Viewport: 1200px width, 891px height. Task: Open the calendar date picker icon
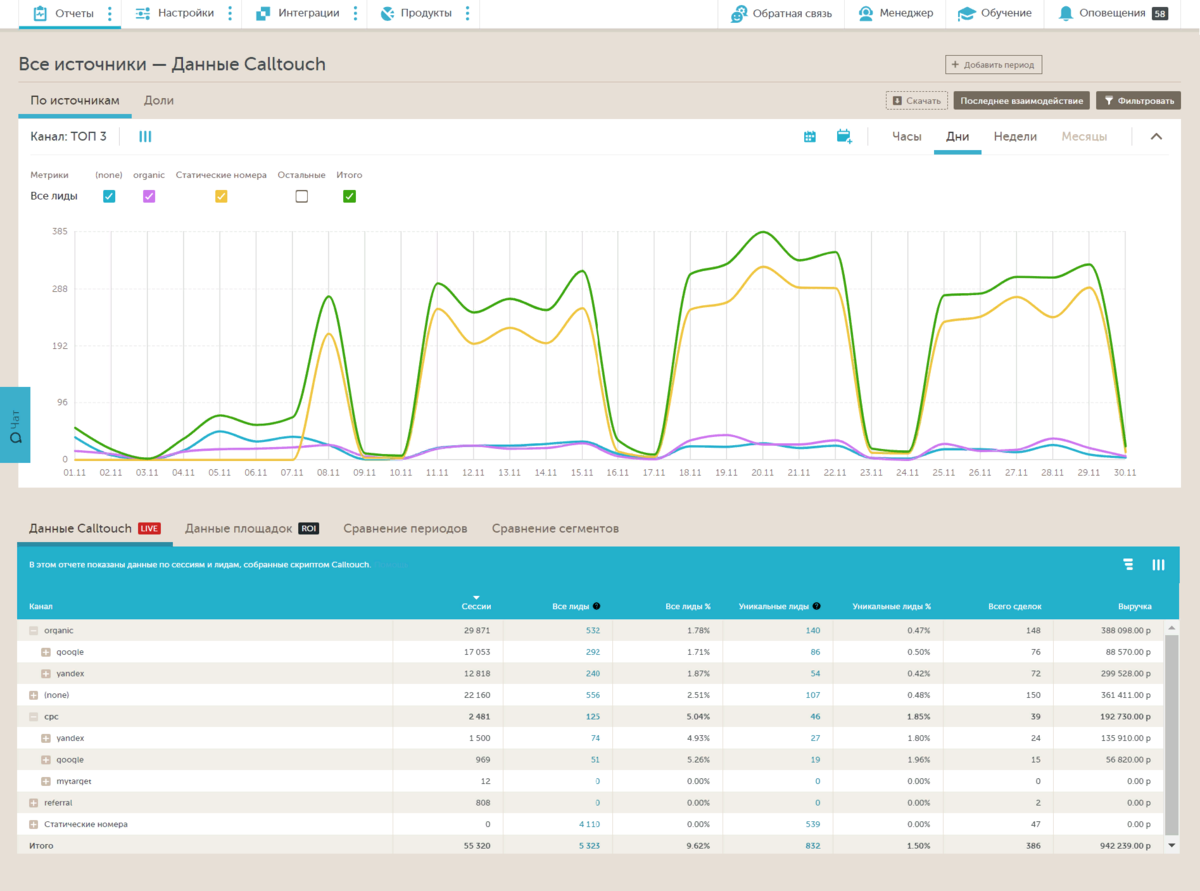[x=811, y=136]
